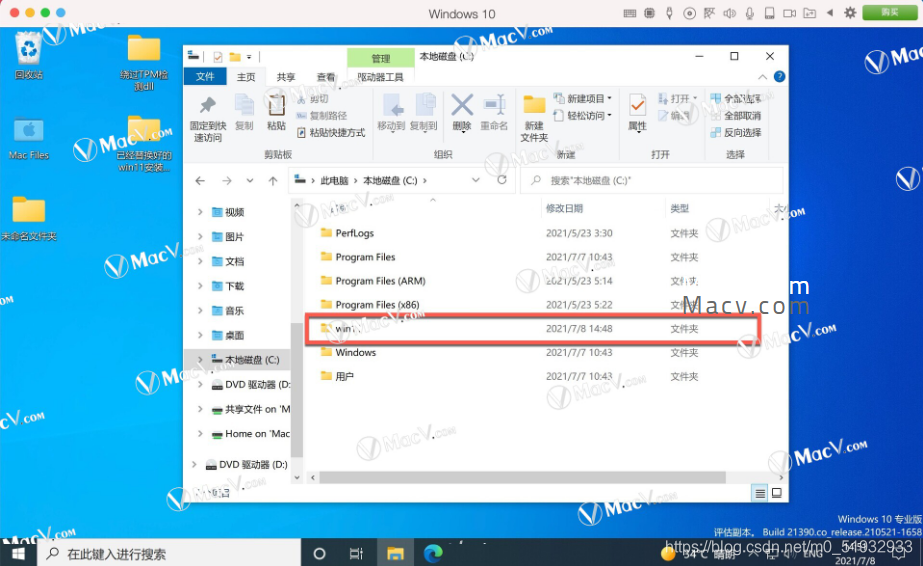Expand the 本地磁盘 (C:) tree node
The width and height of the screenshot is (923, 566).
point(200,359)
